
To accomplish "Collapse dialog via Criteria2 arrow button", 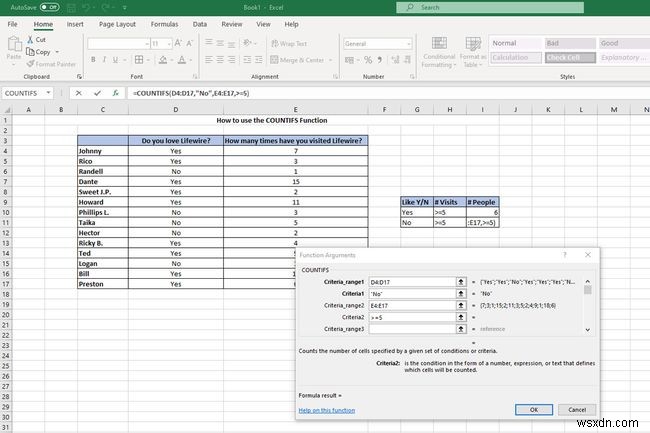I will tap(461, 317).
